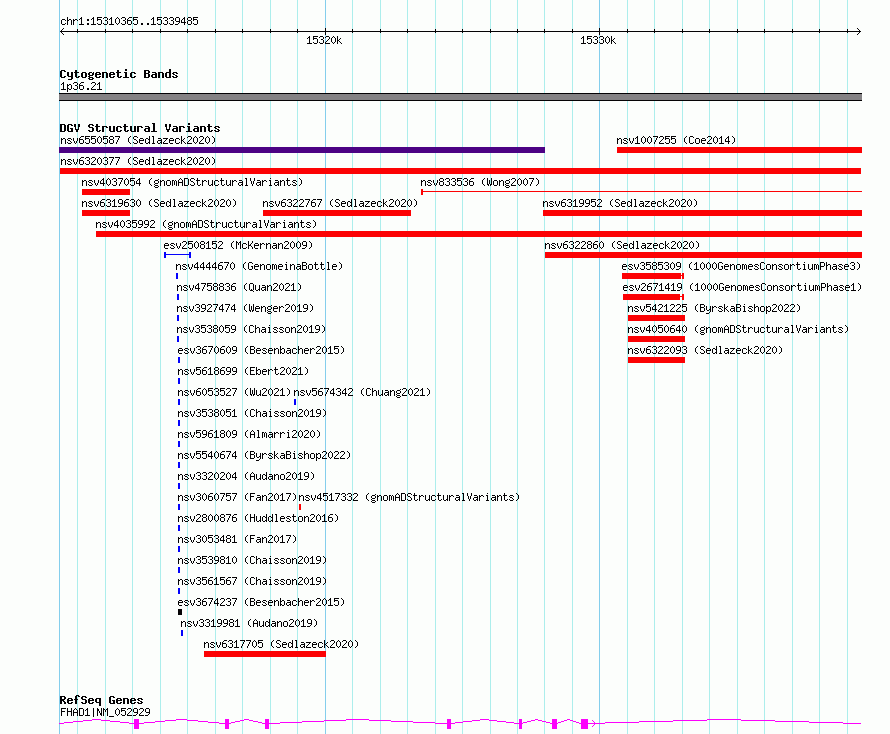
Task: Select the nsv1007255 (Coe2014) variant label
Action: pos(676,140)
